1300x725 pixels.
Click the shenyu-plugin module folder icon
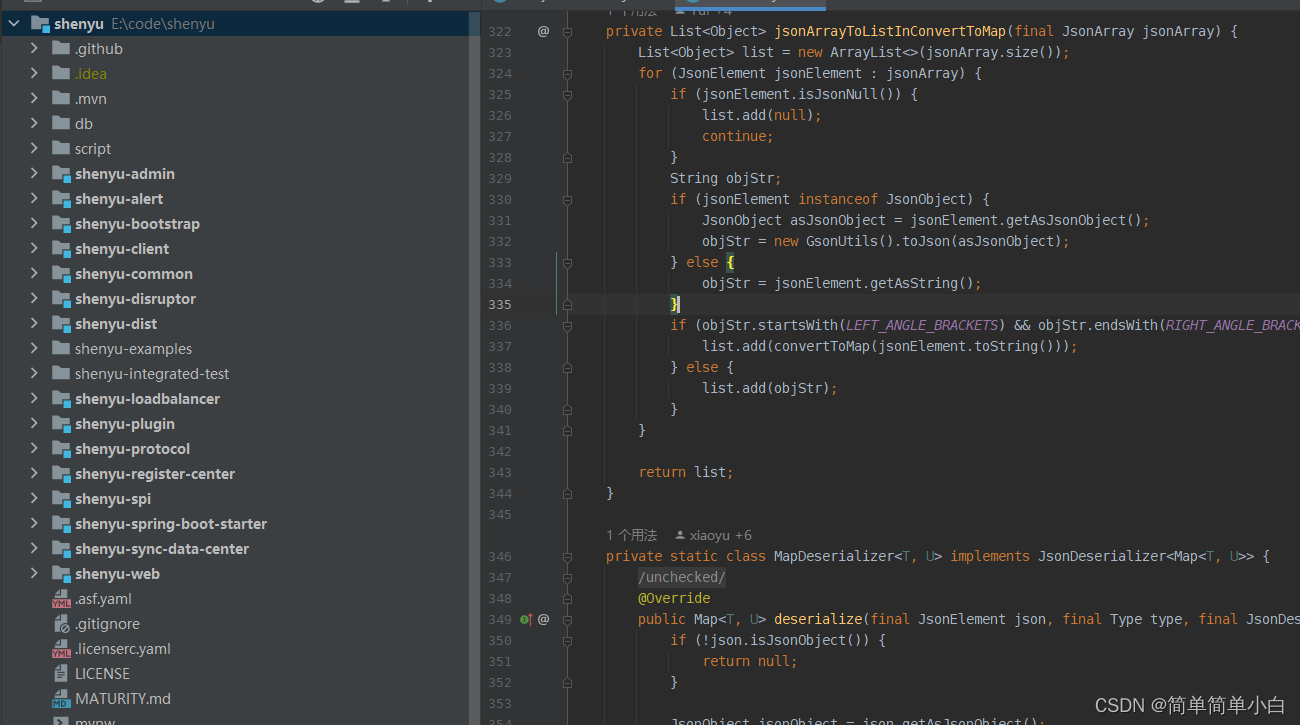[x=60, y=424]
